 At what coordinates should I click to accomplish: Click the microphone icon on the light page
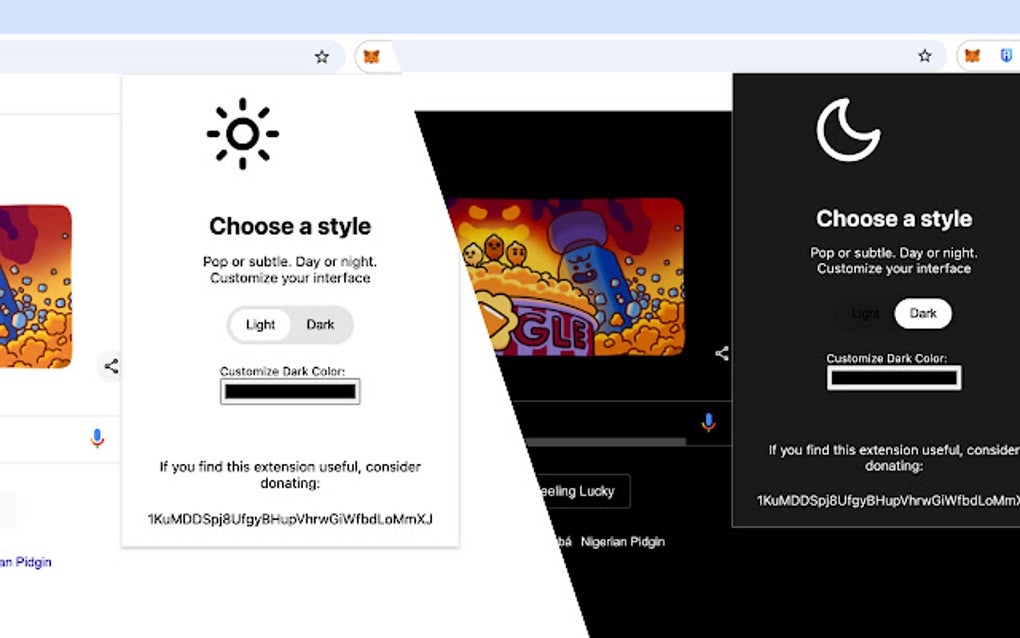(97, 438)
